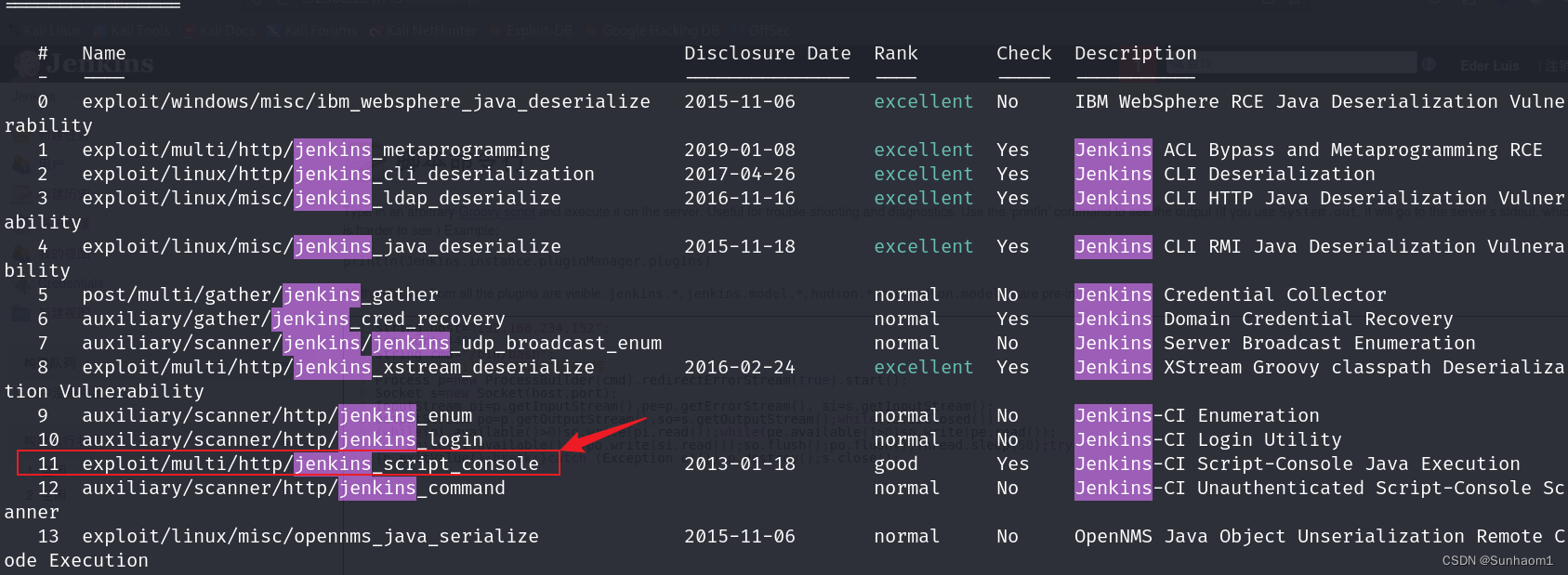The width and height of the screenshot is (1568, 575).
Task: Click description 'Jenkins Server Broadcast Enumeration'
Action: click(1275, 343)
